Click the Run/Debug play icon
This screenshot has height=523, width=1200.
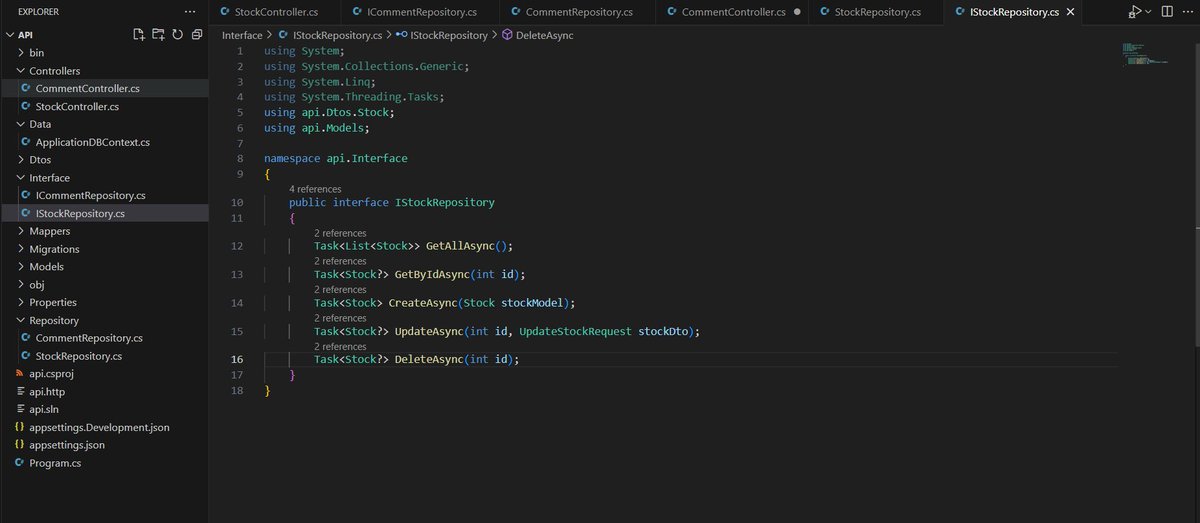coord(1134,12)
